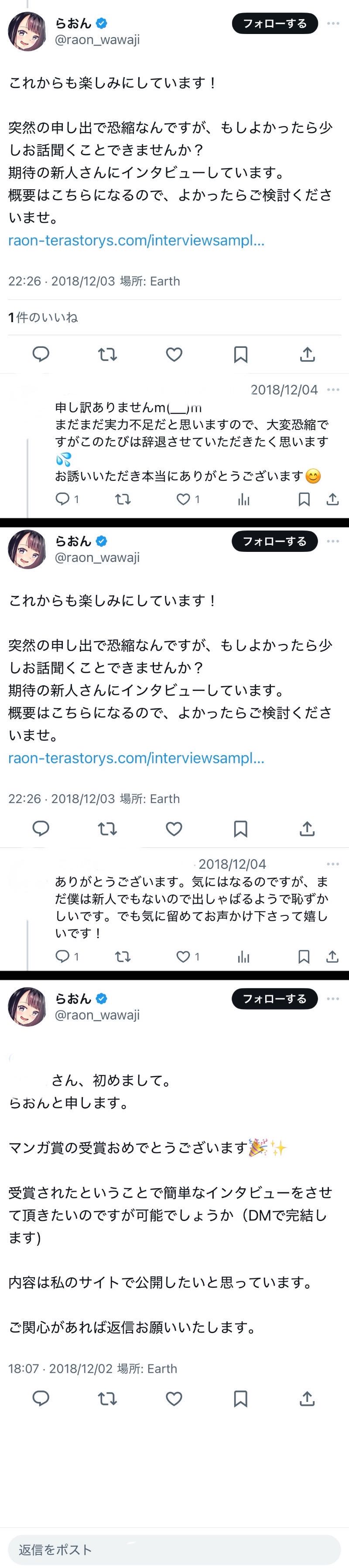Open more options on the 申し訳ありません reply
This screenshot has width=349, height=1568.
(332, 390)
